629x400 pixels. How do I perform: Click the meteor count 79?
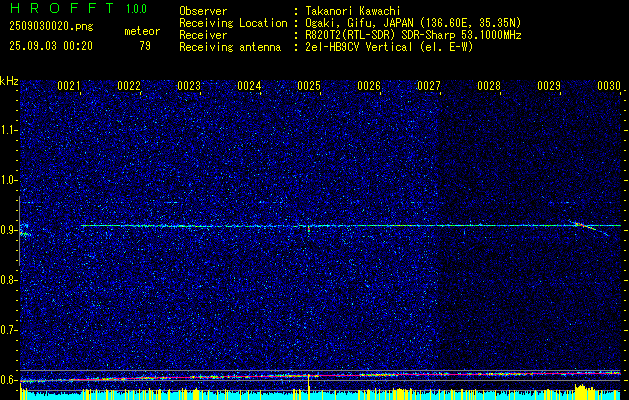[x=145, y=46]
